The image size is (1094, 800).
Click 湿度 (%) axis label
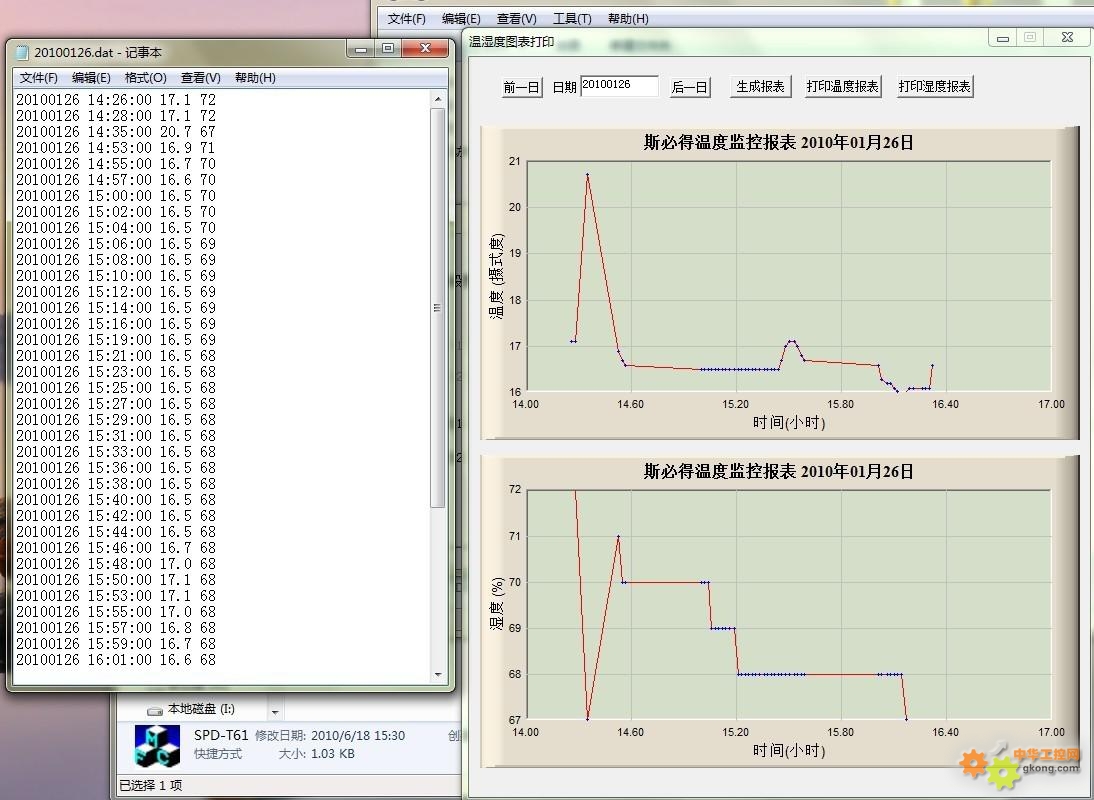(496, 604)
